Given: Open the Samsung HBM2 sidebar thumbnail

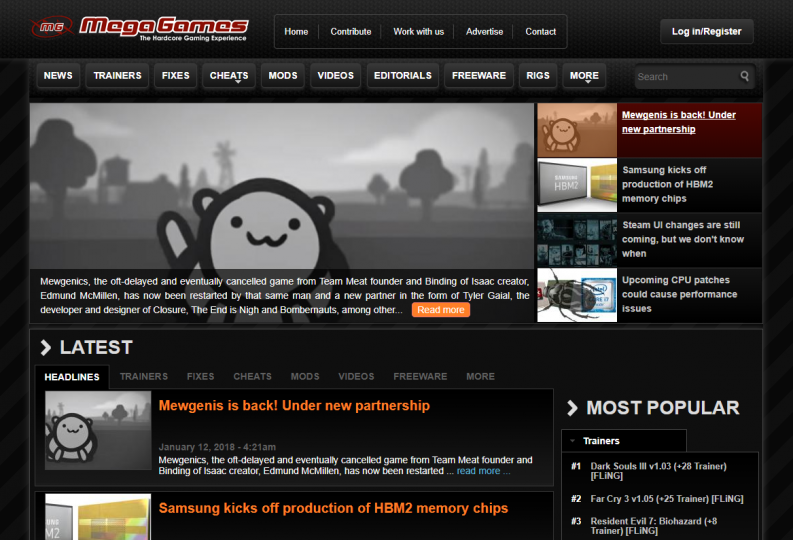Looking at the screenshot, I should pyautogui.click(x=577, y=185).
